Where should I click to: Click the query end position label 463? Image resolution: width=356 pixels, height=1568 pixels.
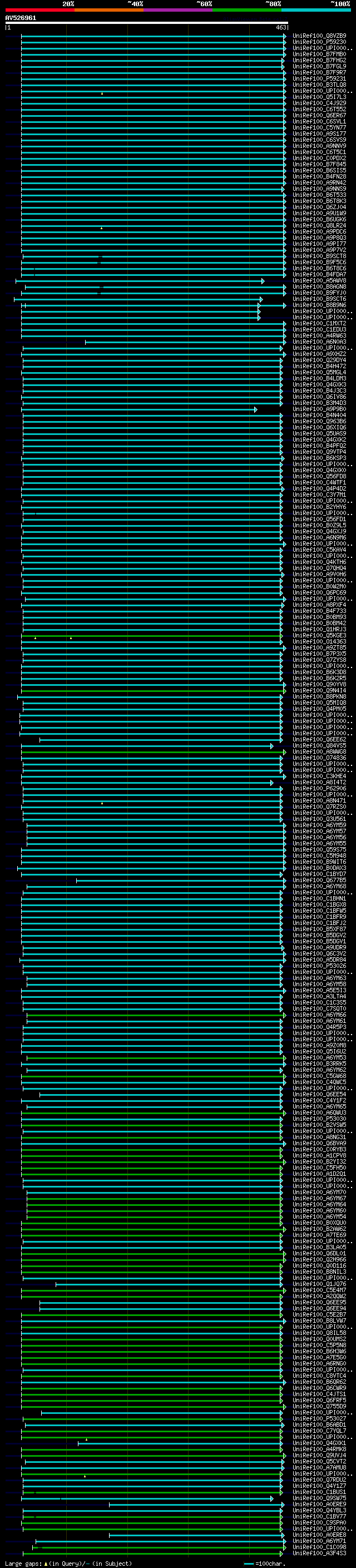point(280,27)
